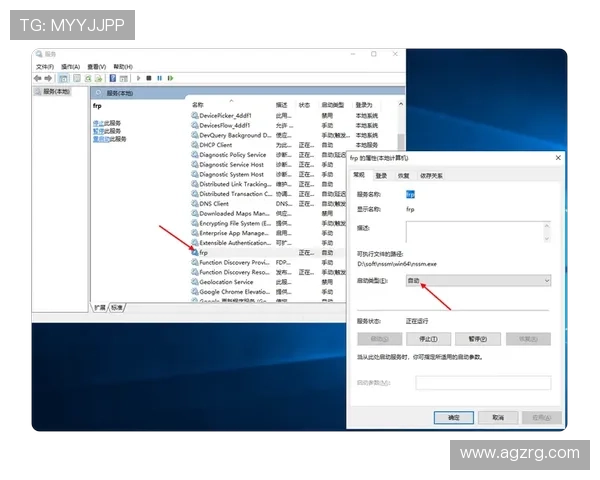This screenshot has width=600, height=480.
Task: Click the Forward arrow in services toolbar
Action: pos(47,78)
